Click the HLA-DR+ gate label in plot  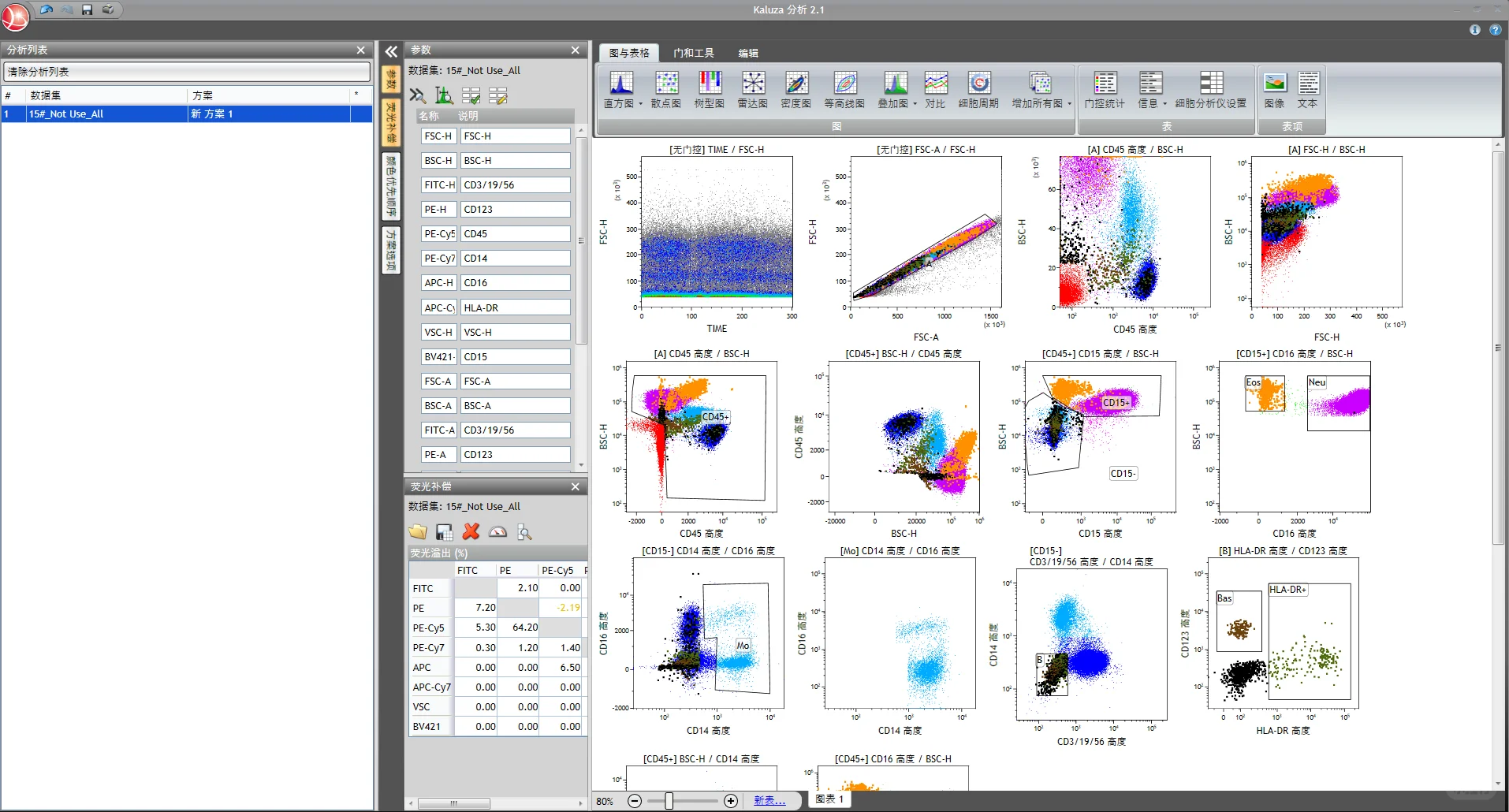pos(1287,590)
